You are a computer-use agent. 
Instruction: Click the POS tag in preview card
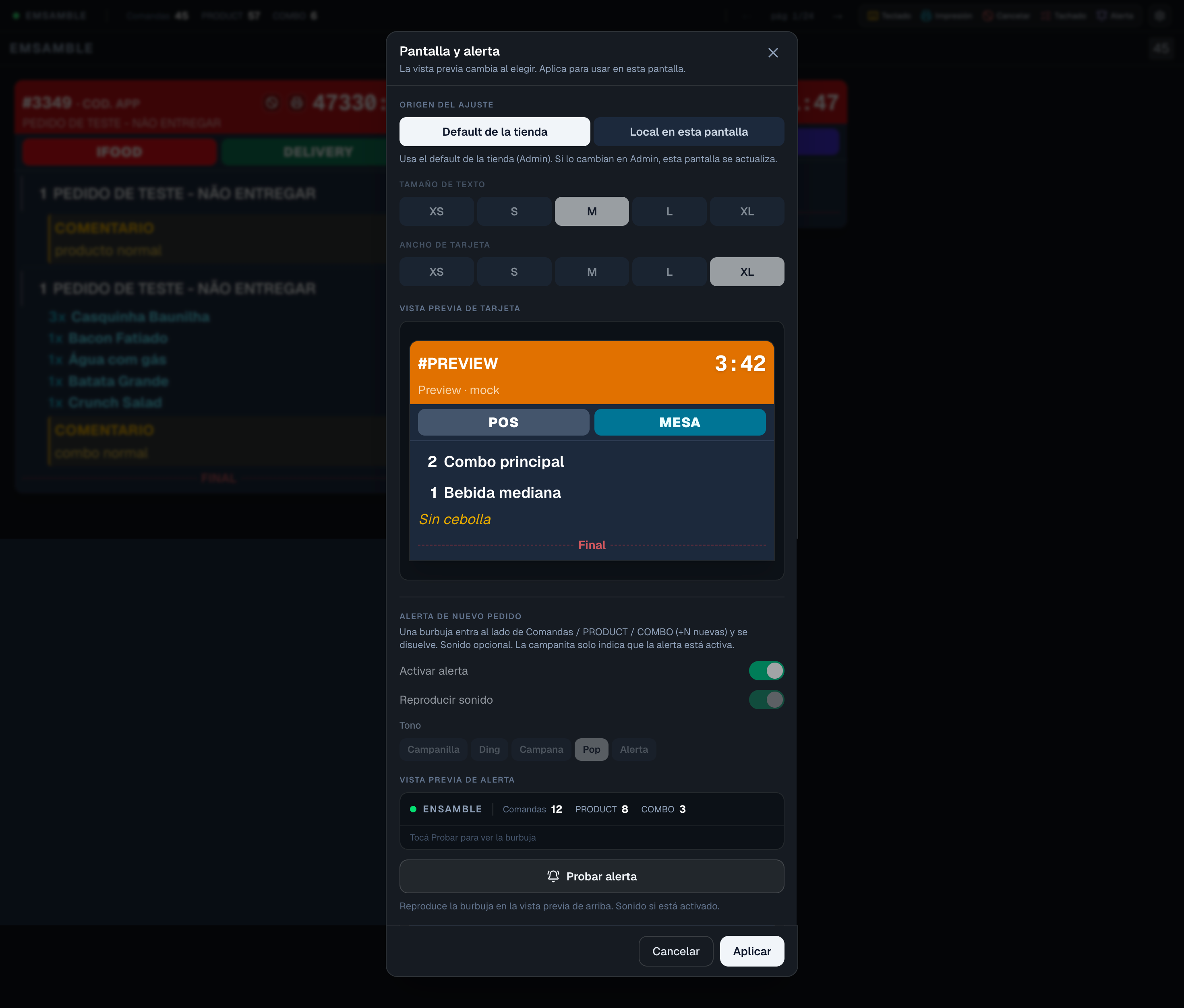[x=503, y=422]
